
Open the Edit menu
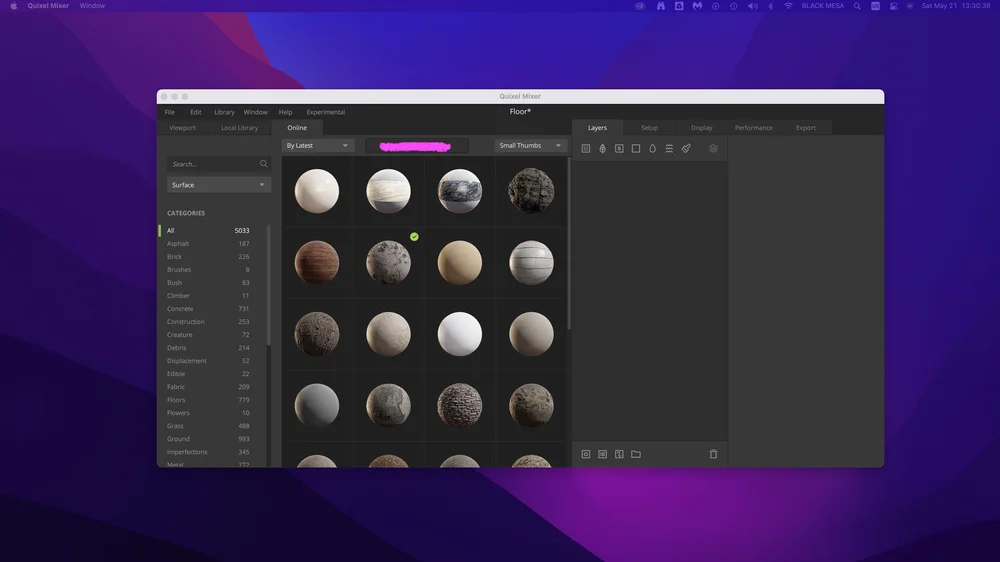(196, 112)
